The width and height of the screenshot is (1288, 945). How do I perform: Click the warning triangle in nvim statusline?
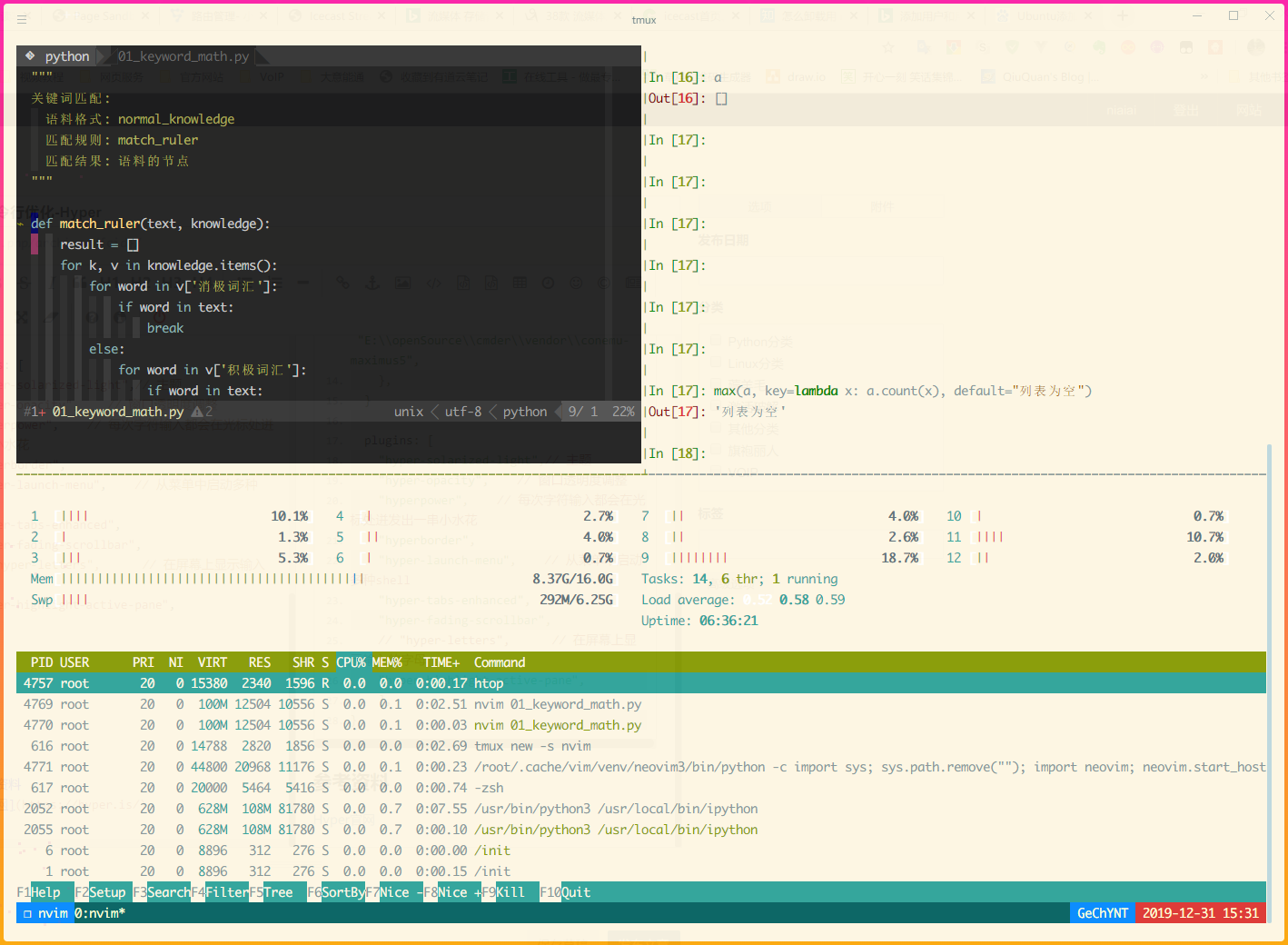tap(197, 412)
